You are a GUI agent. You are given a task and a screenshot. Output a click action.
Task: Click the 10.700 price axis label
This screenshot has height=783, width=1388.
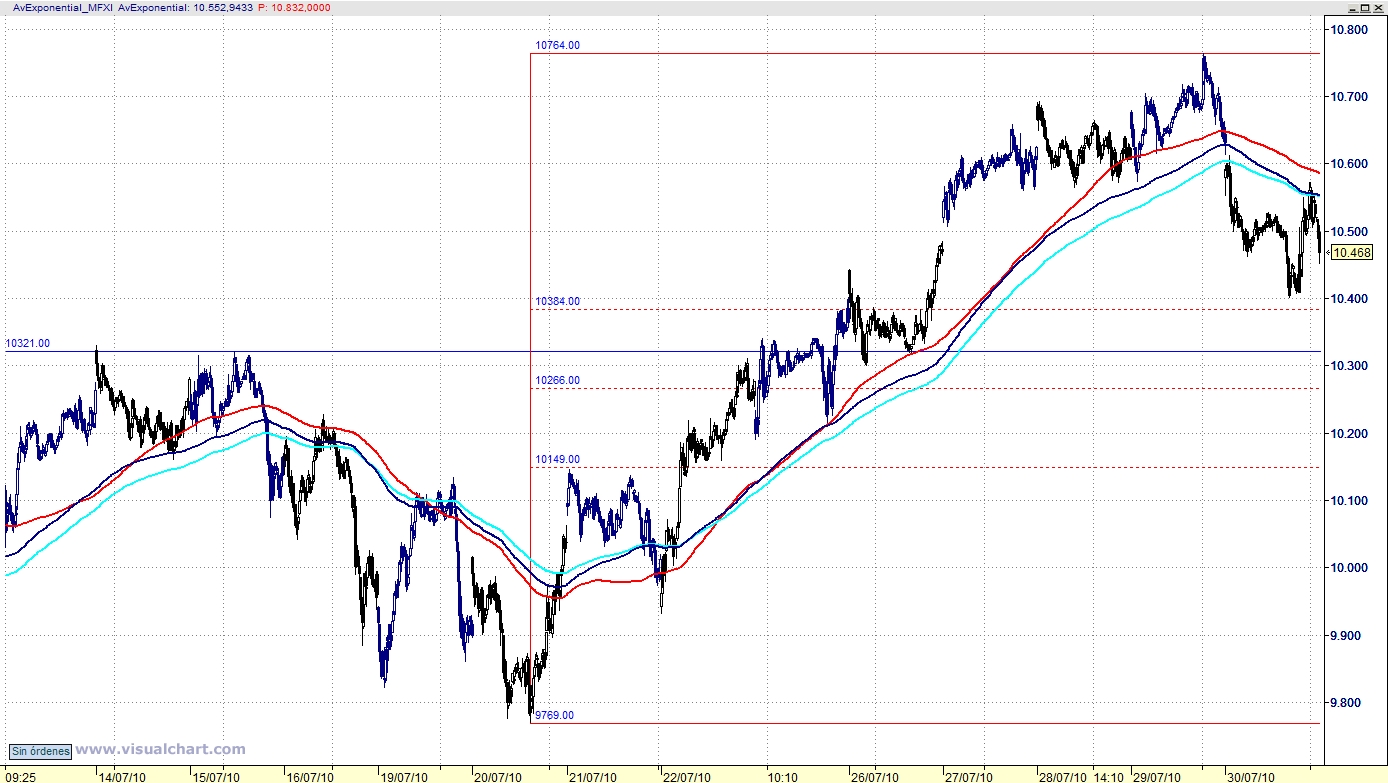coord(1347,97)
